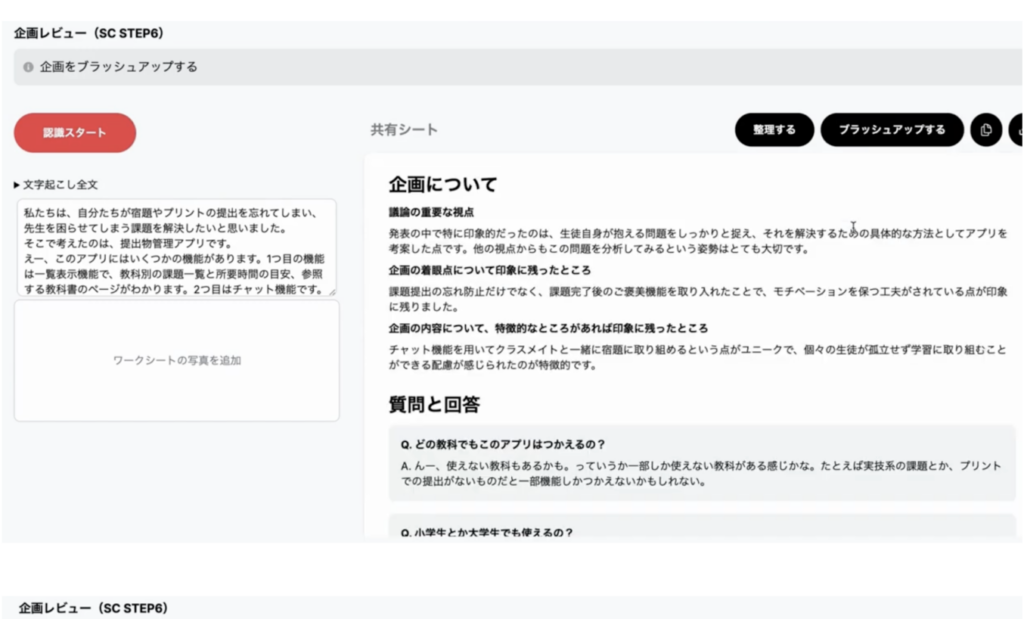Collapse the 文字起こし全文 disclosure triangle
Screen dimensions: 1024x619
pyautogui.click(x=17, y=185)
